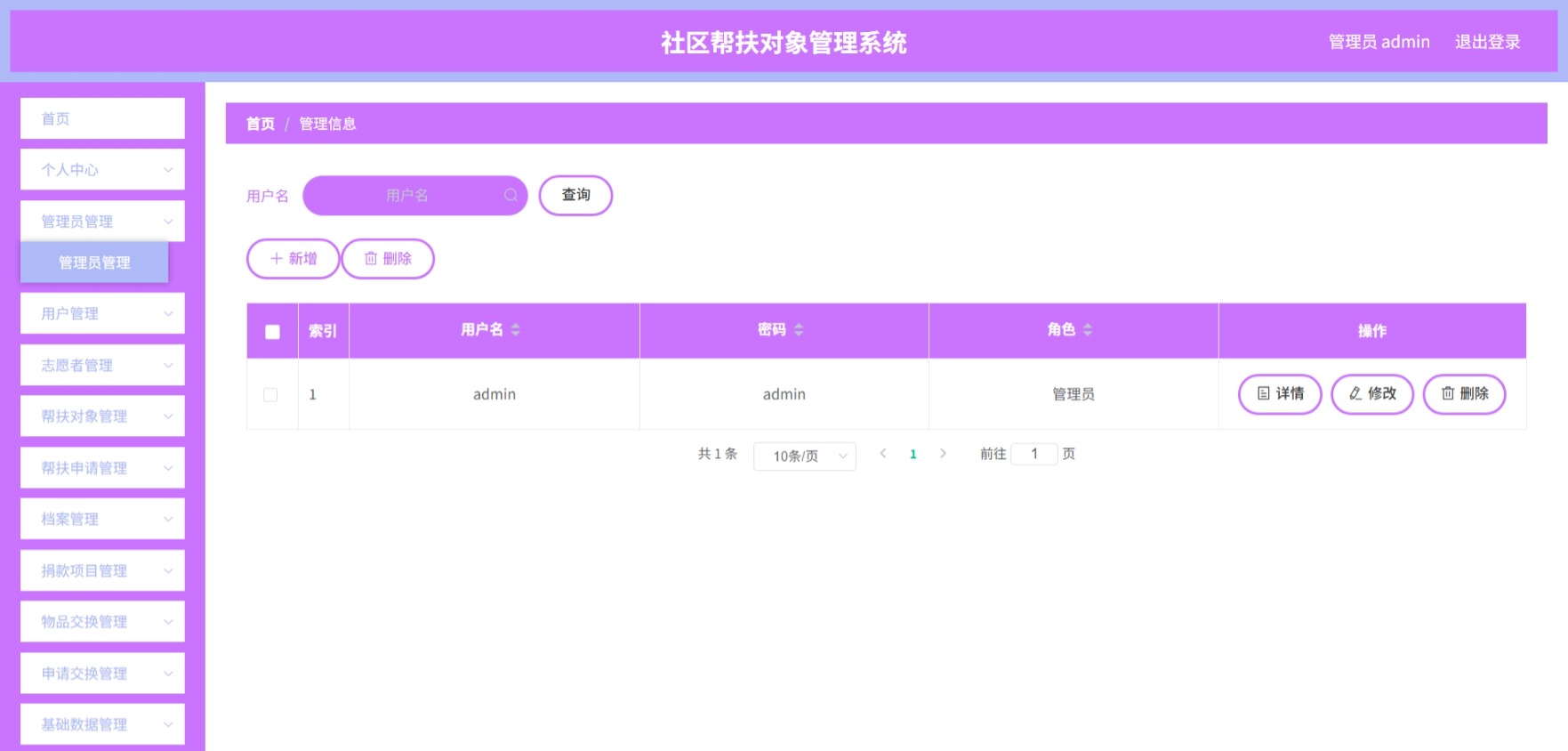Tick the select-all checkbox in table header
This screenshot has width=1568, height=751.
tap(272, 331)
